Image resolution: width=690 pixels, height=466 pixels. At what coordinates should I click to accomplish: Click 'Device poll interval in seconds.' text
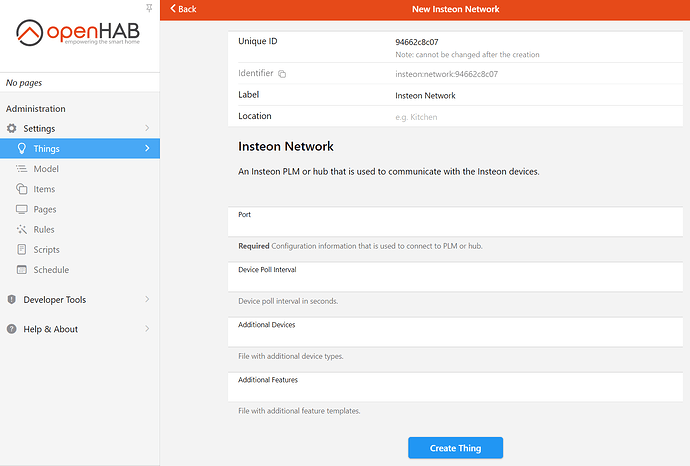[288, 301]
